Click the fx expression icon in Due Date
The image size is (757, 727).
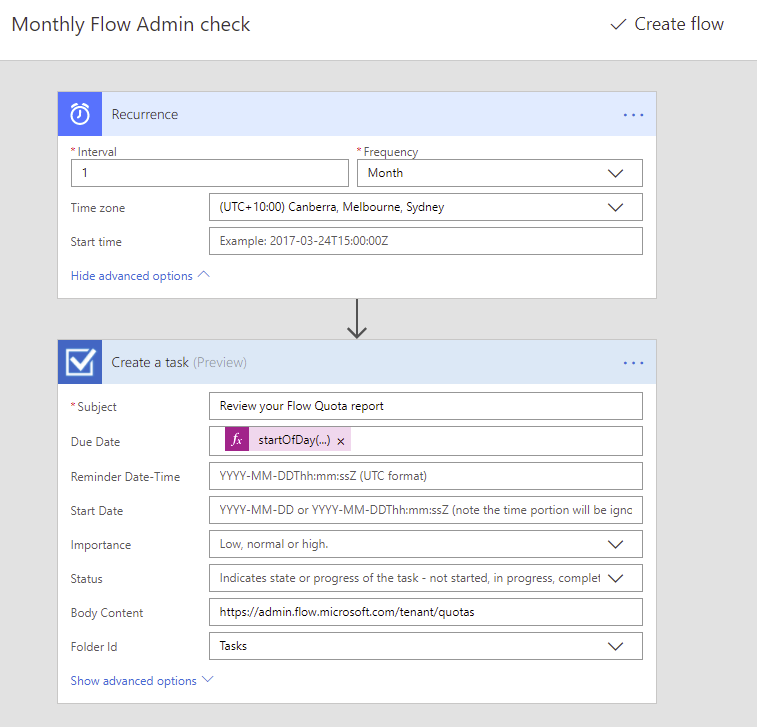[x=237, y=441]
